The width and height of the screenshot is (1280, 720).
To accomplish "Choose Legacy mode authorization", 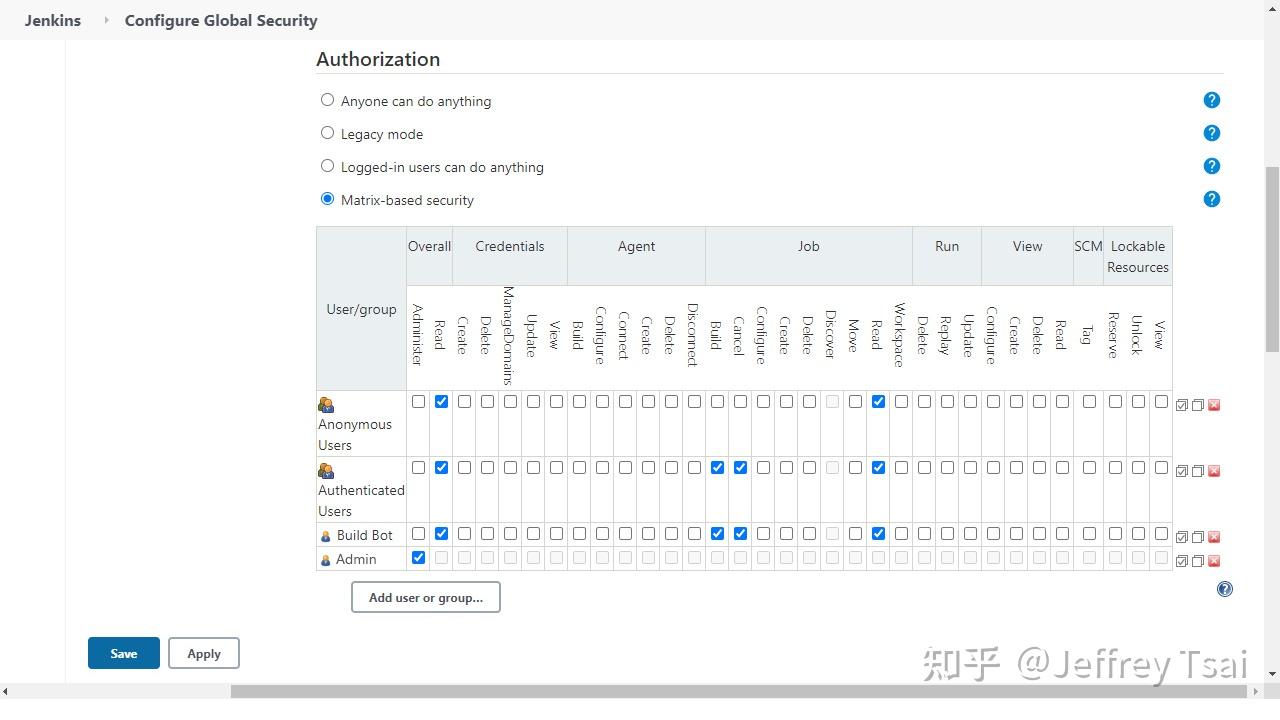I will tap(327, 132).
